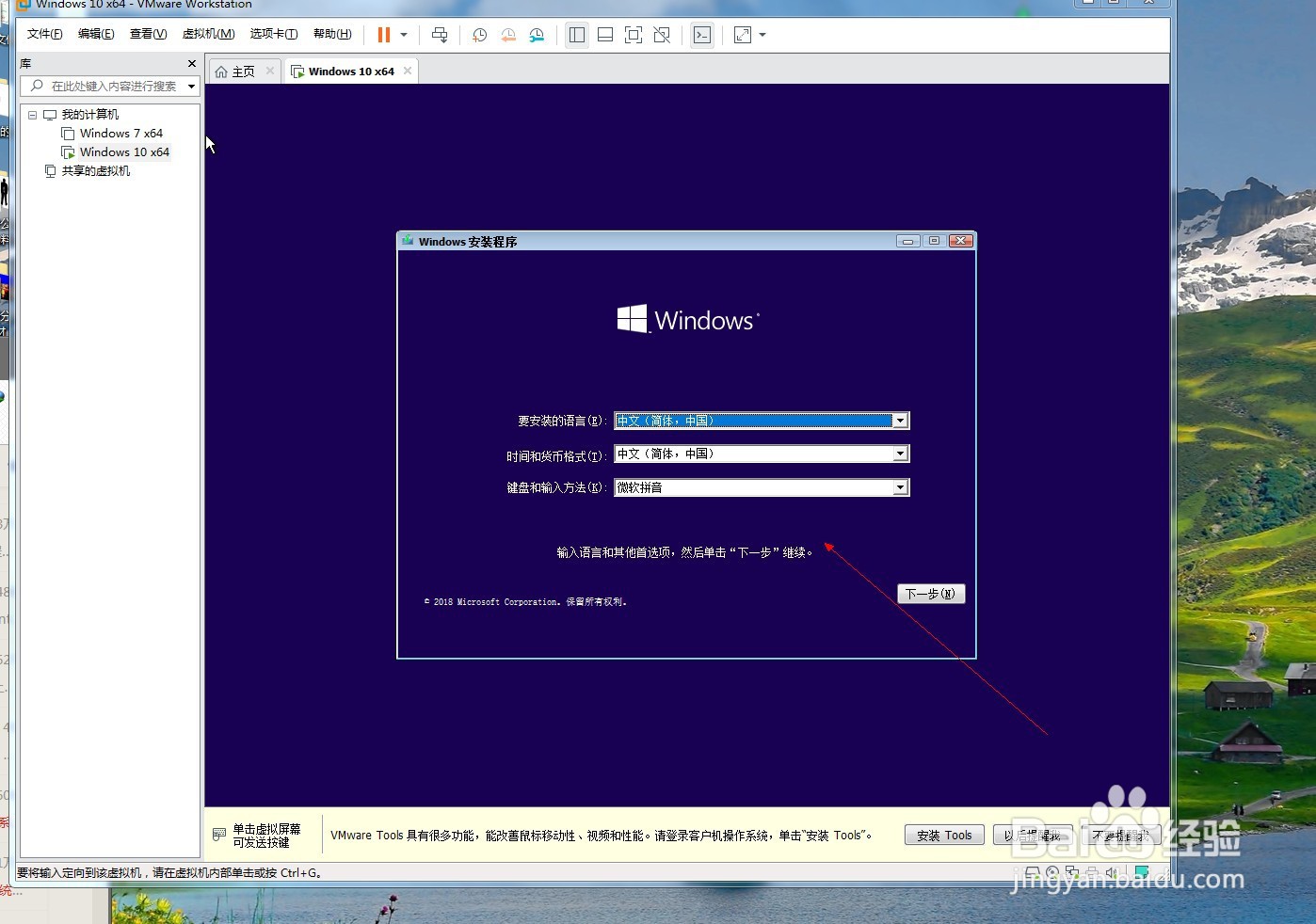Viewport: 1316px width, 924px height.
Task: Click send Ctrl+Alt+Del toolbar icon
Action: (x=440, y=35)
